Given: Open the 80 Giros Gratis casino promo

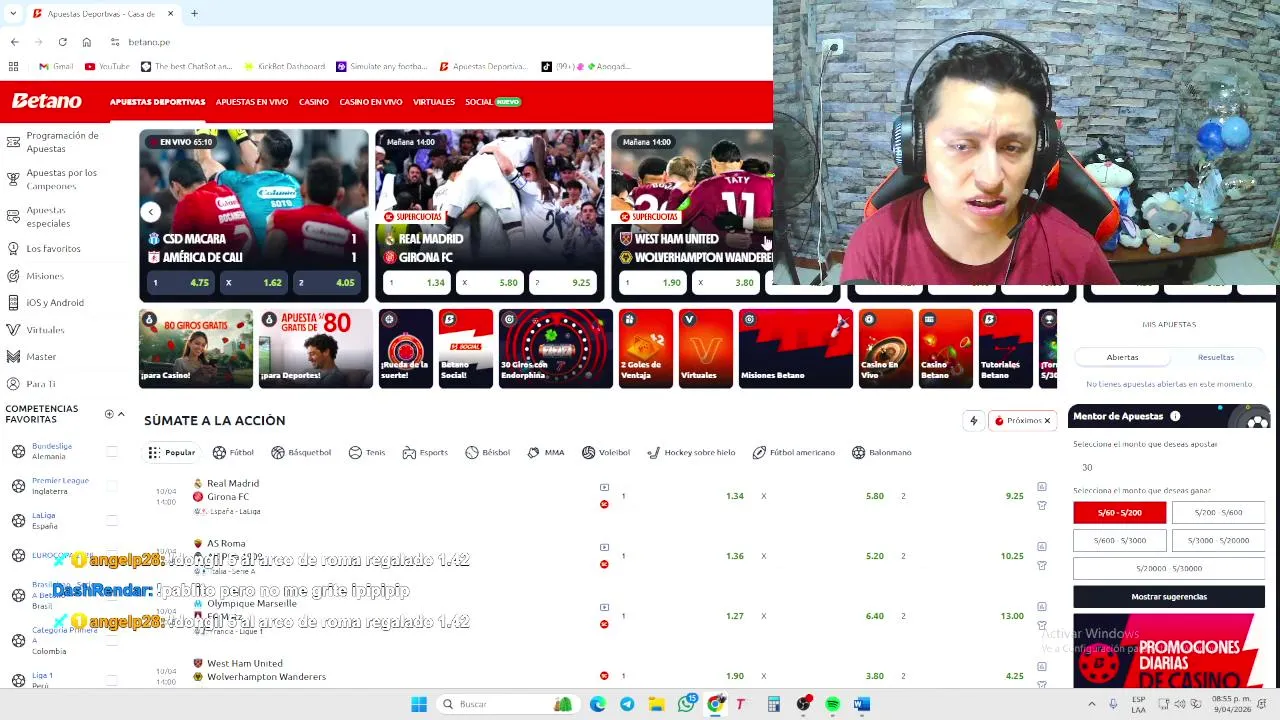Looking at the screenshot, I should (196, 348).
